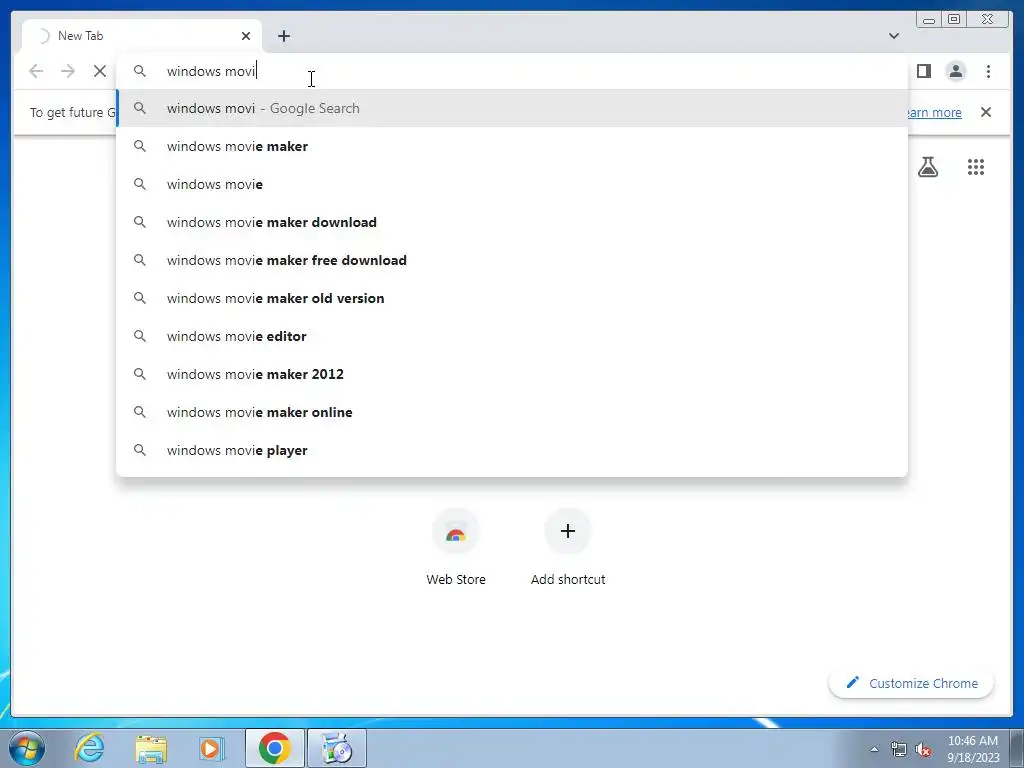Click the Add shortcut plus tile
Screen dimensions: 1024x768
tap(568, 547)
